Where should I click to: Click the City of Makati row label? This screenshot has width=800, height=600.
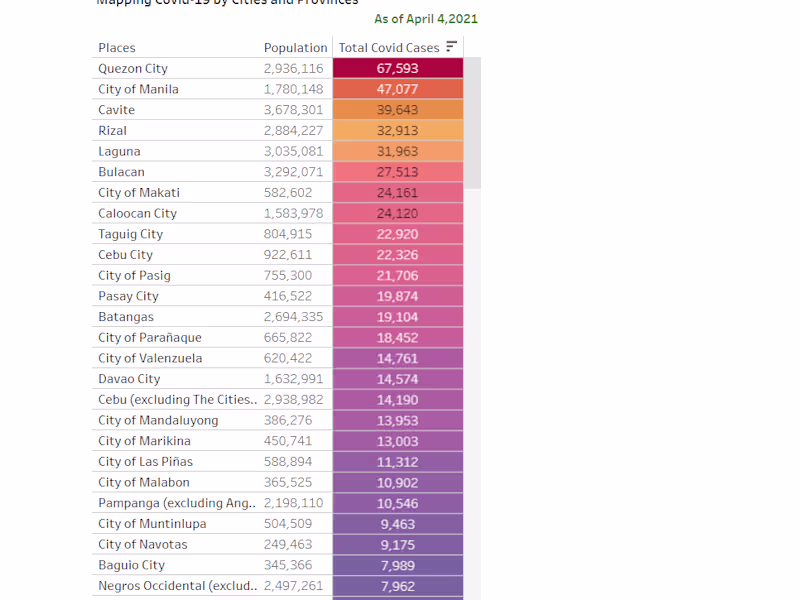tap(139, 193)
